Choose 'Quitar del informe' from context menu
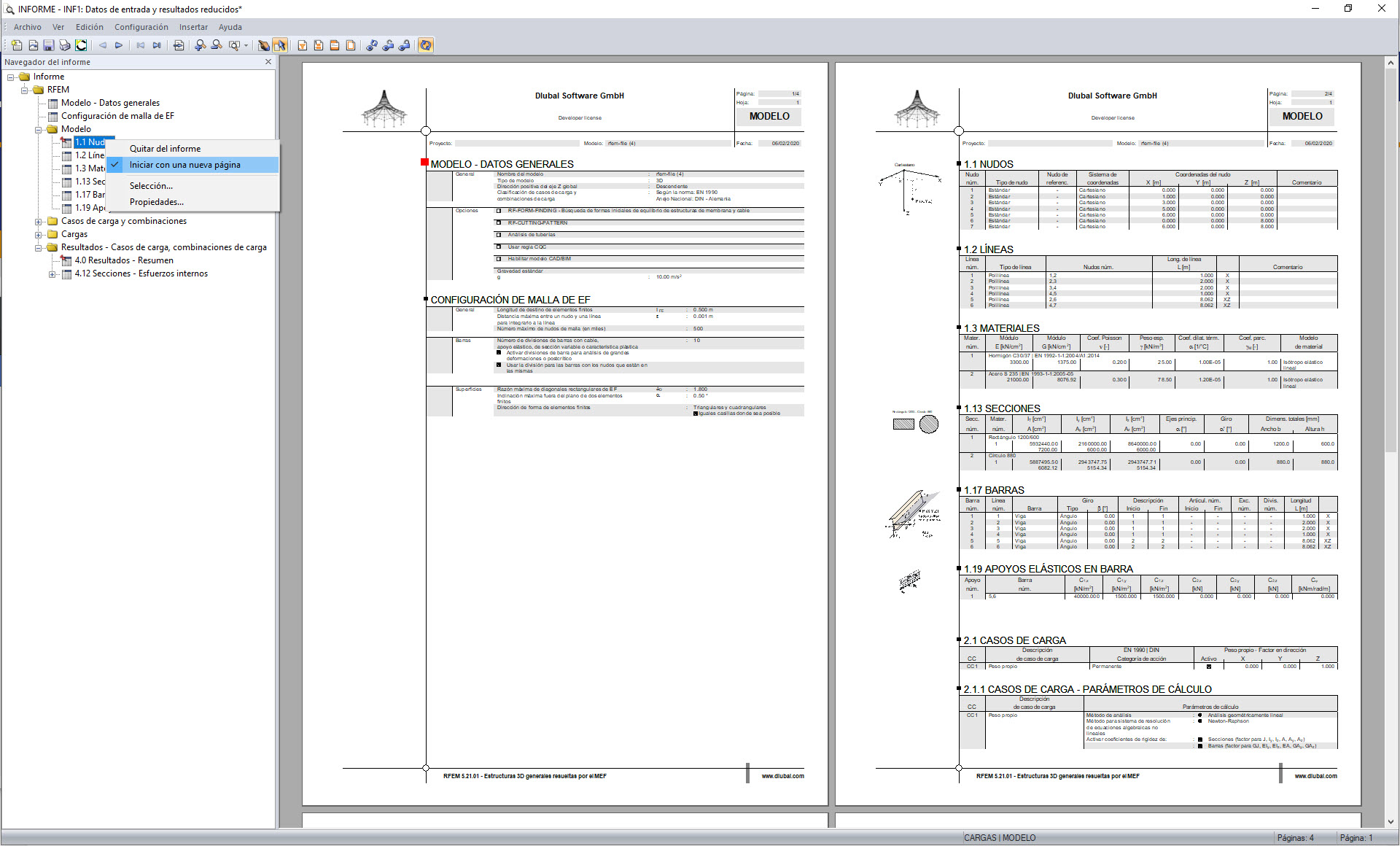This screenshot has height=846, width=1400. (193, 149)
